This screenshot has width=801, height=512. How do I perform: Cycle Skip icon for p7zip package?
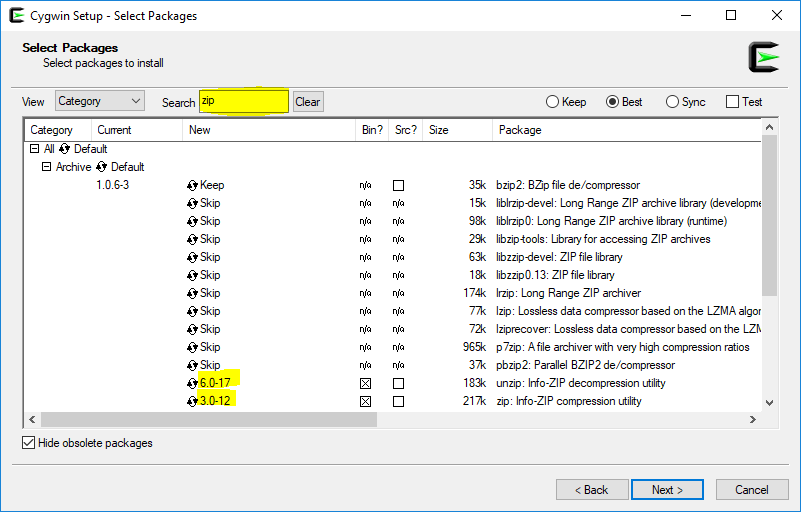[192, 347]
